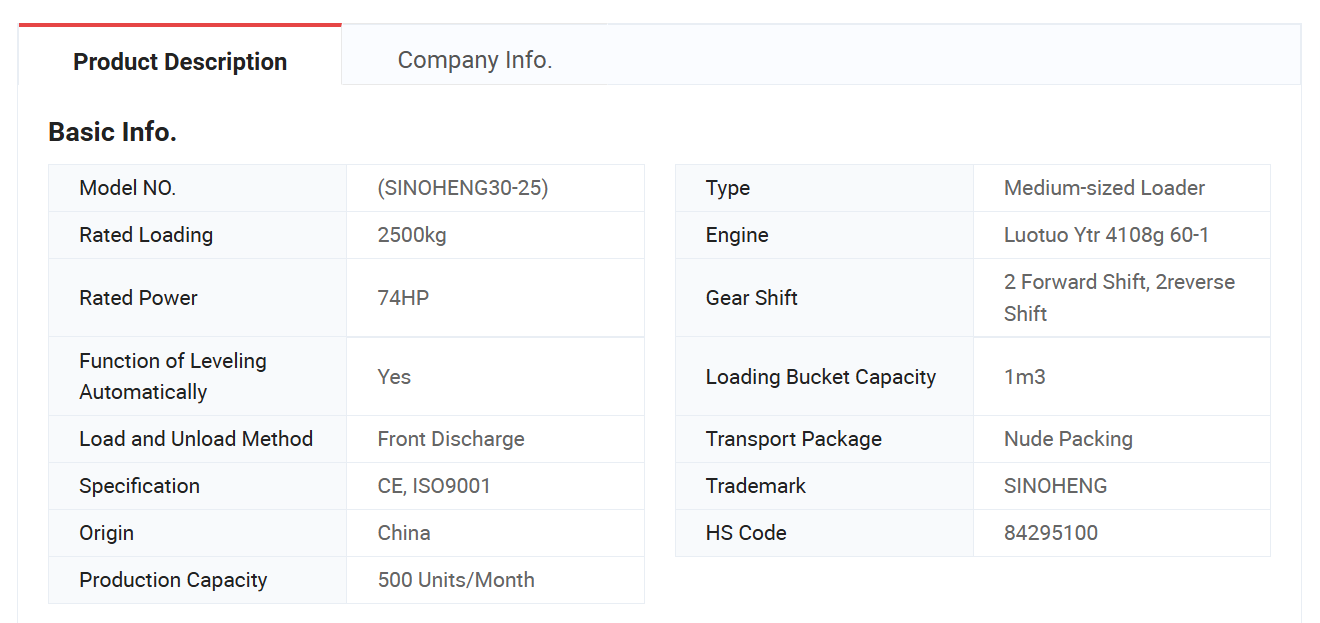Select the CE, ISO9001 value
1320x623 pixels.
click(434, 486)
